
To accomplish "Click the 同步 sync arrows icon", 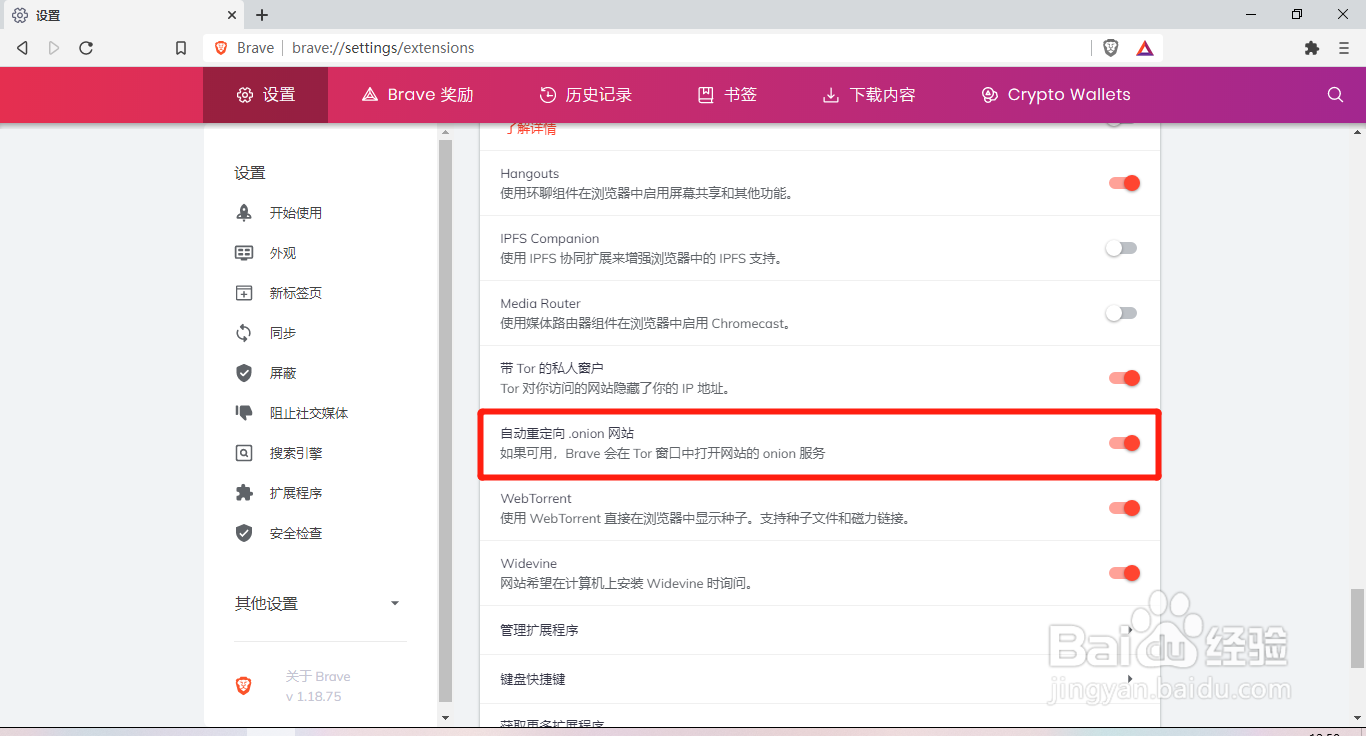I will tap(244, 333).
